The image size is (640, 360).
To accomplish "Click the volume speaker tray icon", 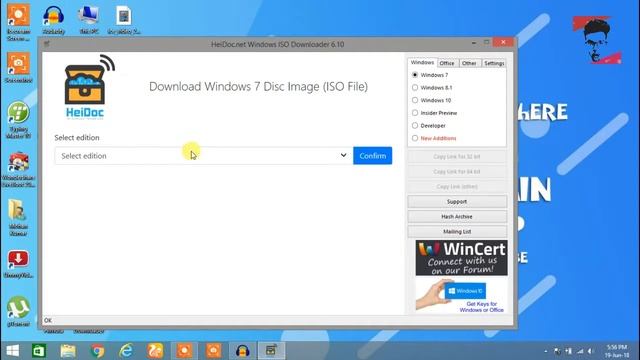I will pos(591,351).
